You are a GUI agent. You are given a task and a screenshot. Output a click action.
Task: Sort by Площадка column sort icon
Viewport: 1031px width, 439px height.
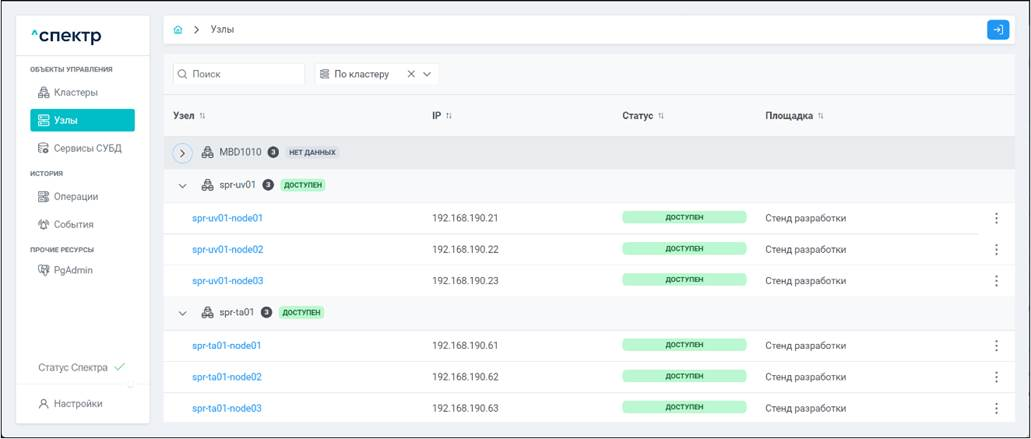821,116
